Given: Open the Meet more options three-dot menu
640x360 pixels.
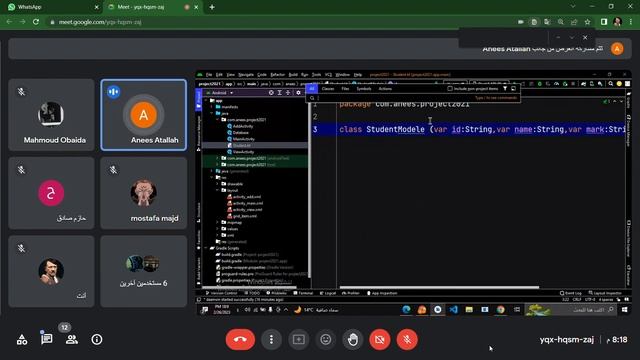Looking at the screenshot, I should pyautogui.click(x=271, y=339).
